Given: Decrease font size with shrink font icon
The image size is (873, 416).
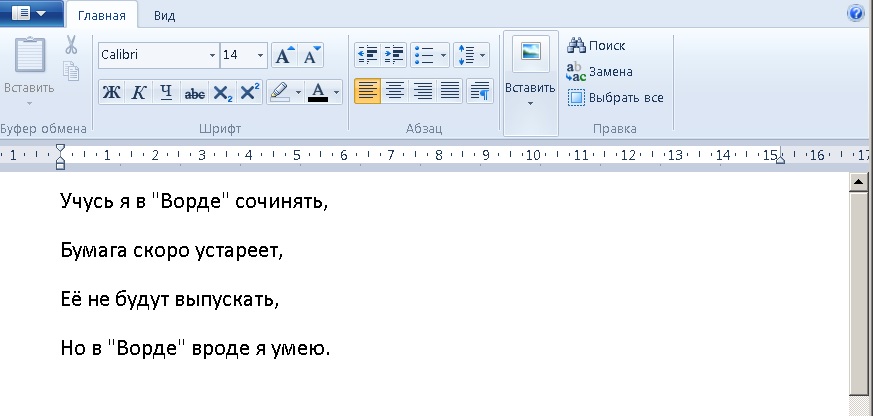Looking at the screenshot, I should pos(311,55).
